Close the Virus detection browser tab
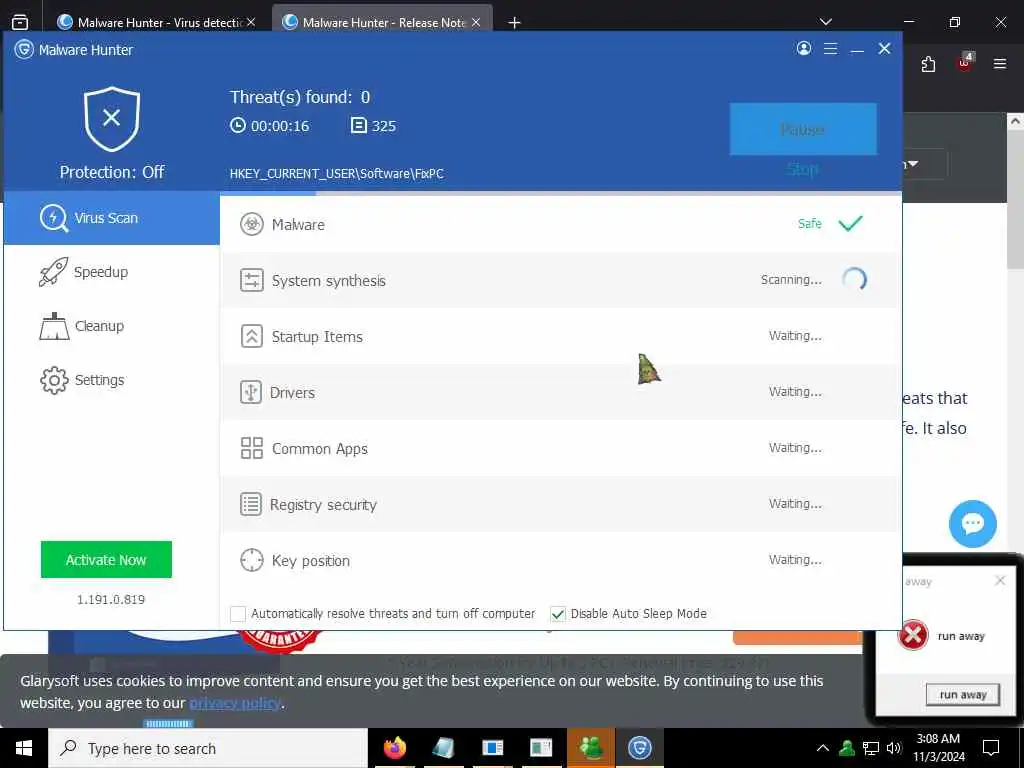 click(251, 22)
